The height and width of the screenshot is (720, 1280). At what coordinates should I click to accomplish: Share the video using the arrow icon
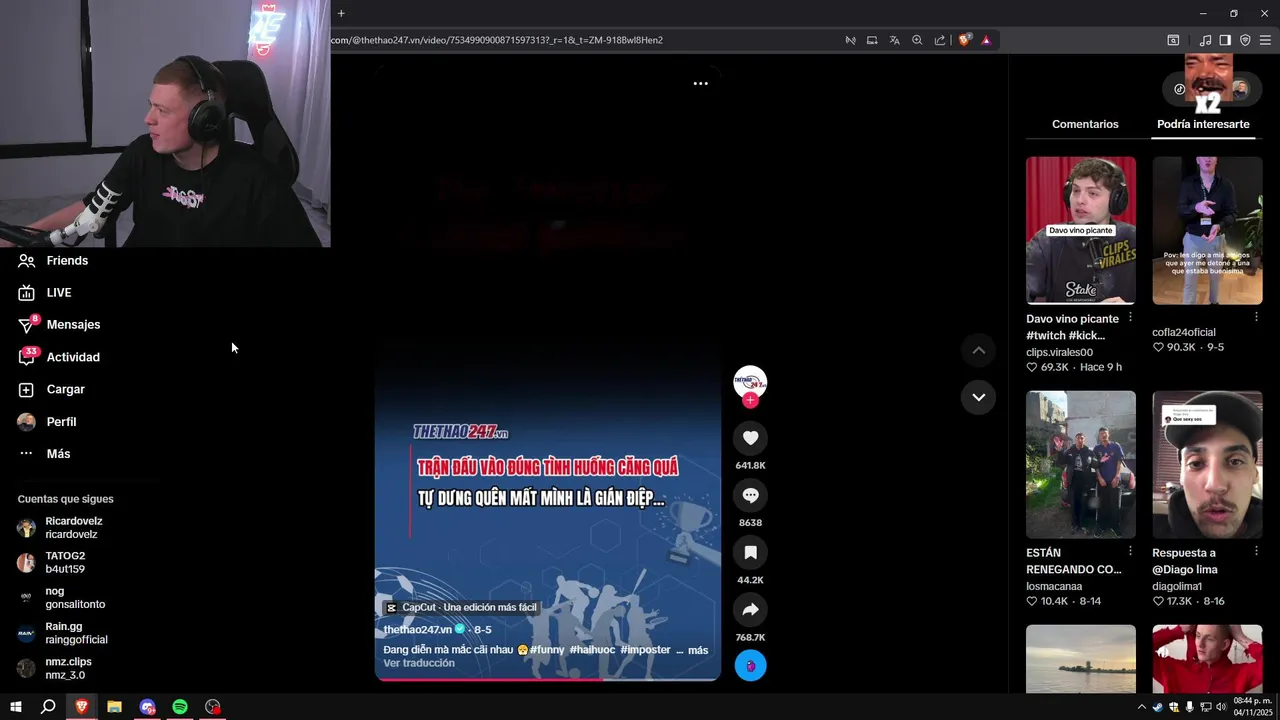pos(750,610)
